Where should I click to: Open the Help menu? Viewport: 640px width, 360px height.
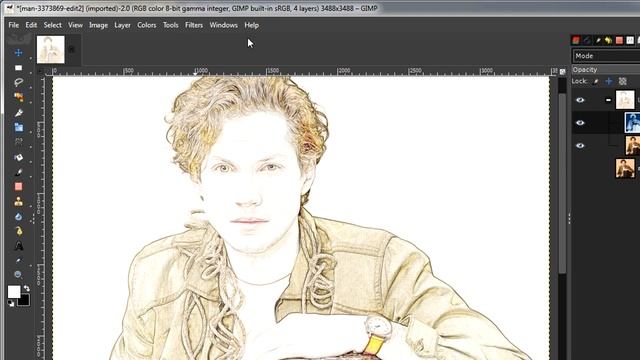pos(251,25)
